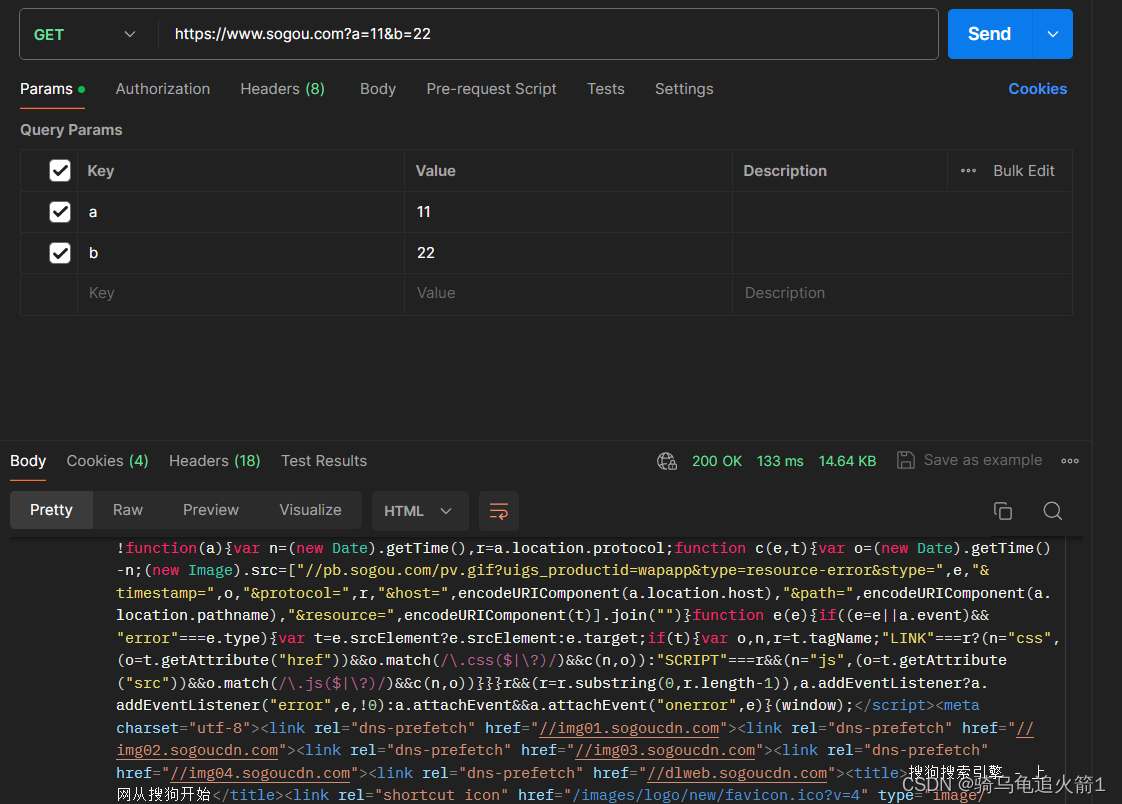Click the //img01.sogoucdn.com link in response
This screenshot has width=1122, height=804.
click(629, 728)
